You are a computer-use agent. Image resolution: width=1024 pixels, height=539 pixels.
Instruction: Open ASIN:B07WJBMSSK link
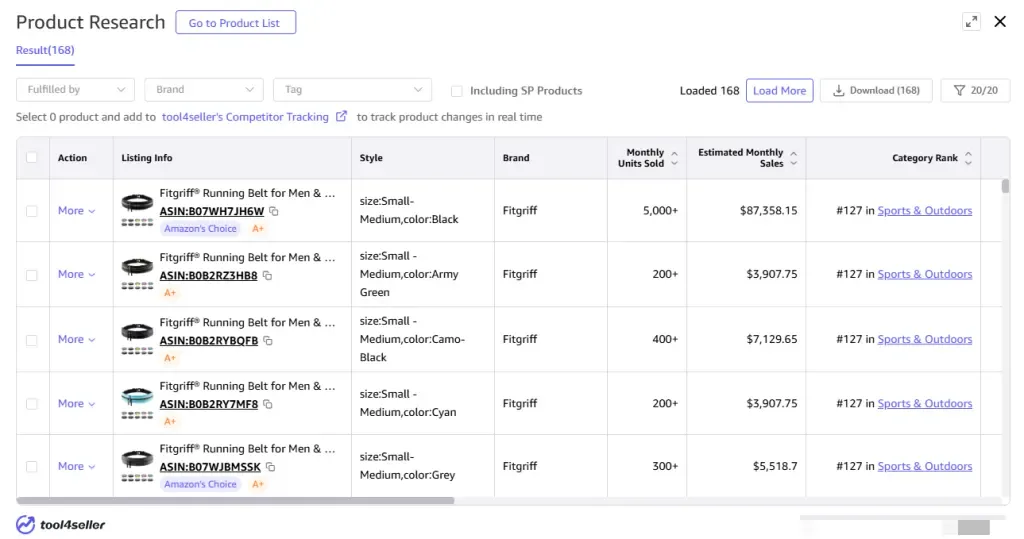click(x=210, y=467)
